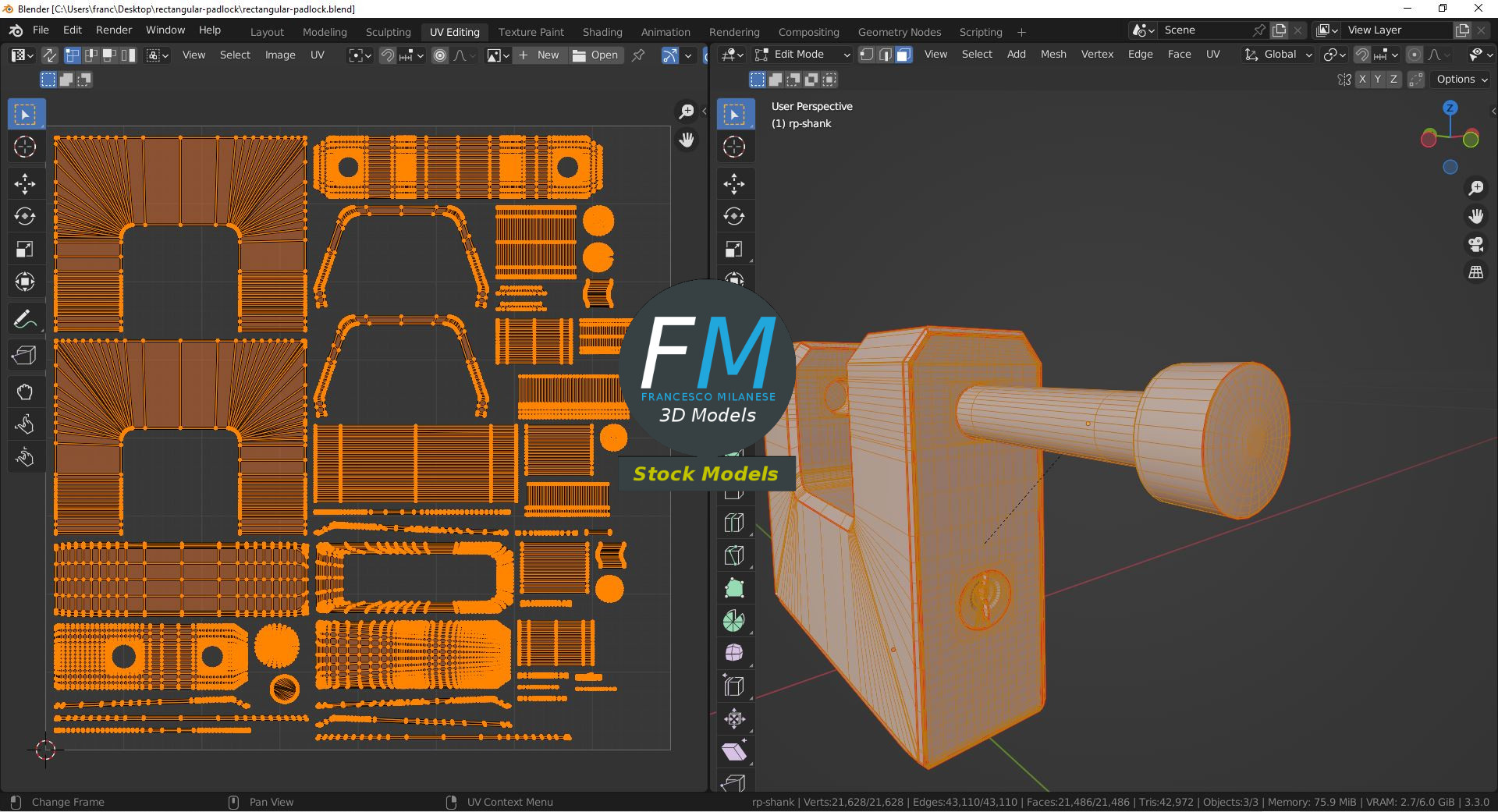The width and height of the screenshot is (1498, 812).
Task: Open the UV editor type dropdown
Action: coord(23,55)
